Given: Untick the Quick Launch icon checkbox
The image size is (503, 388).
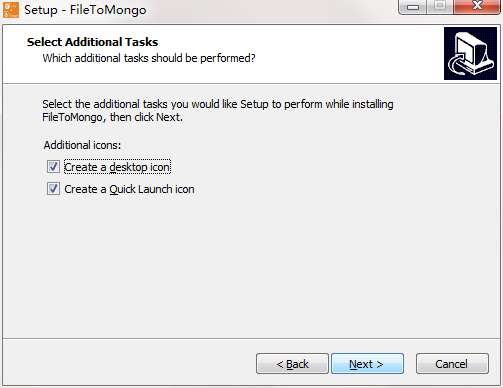Looking at the screenshot, I should pyautogui.click(x=53, y=189).
